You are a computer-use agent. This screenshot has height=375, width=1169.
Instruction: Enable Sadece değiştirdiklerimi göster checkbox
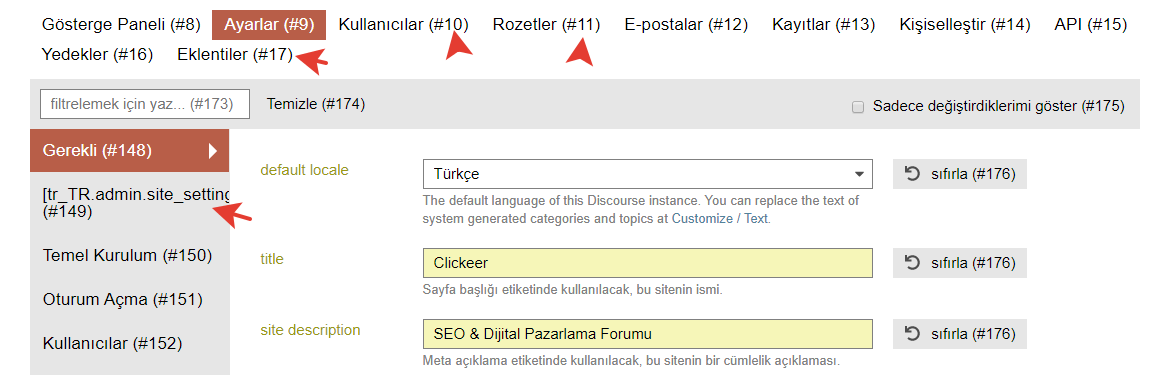click(858, 107)
